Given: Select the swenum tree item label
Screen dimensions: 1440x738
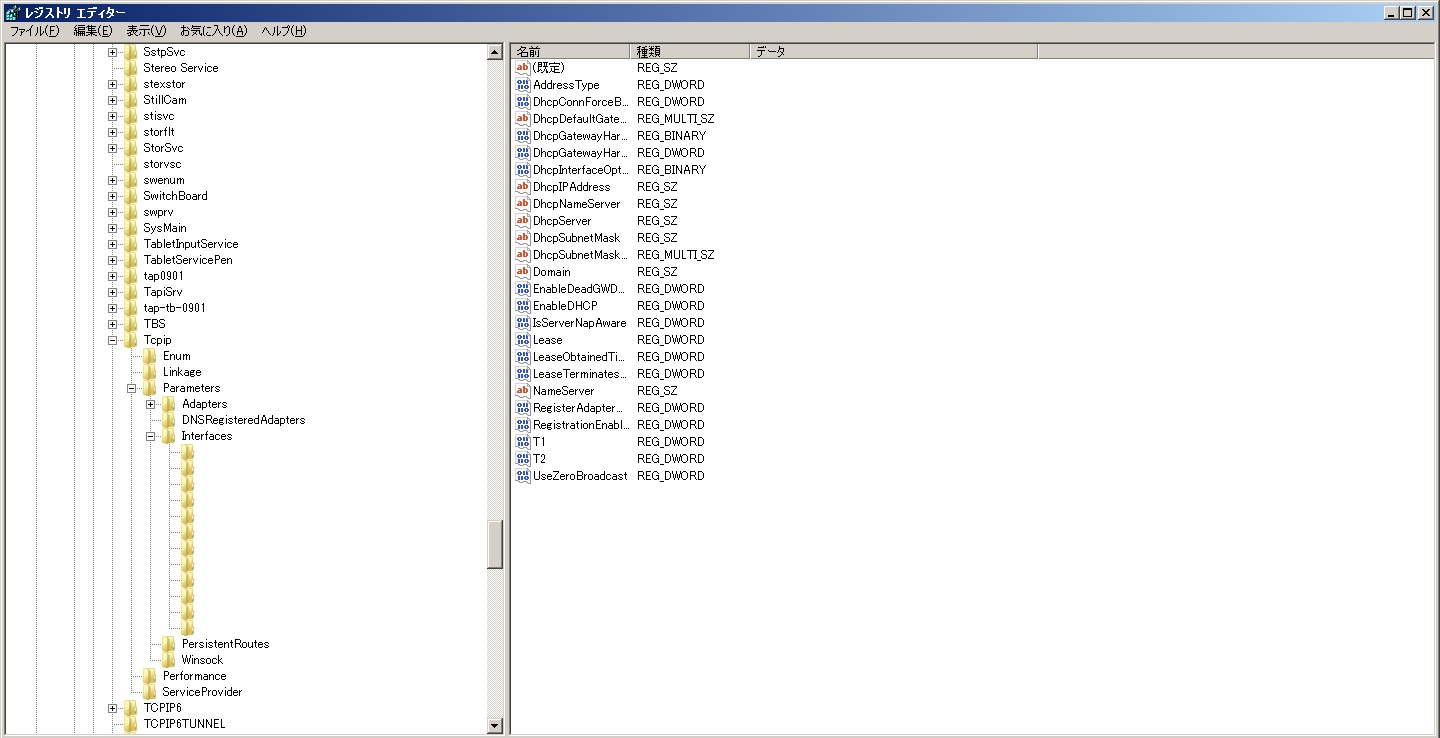Looking at the screenshot, I should pos(164,180).
